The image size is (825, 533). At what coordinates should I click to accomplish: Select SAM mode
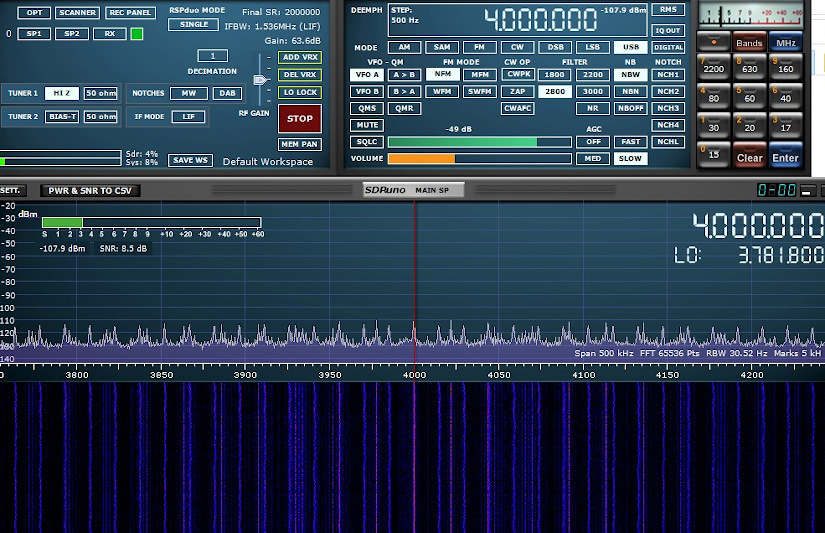point(442,47)
